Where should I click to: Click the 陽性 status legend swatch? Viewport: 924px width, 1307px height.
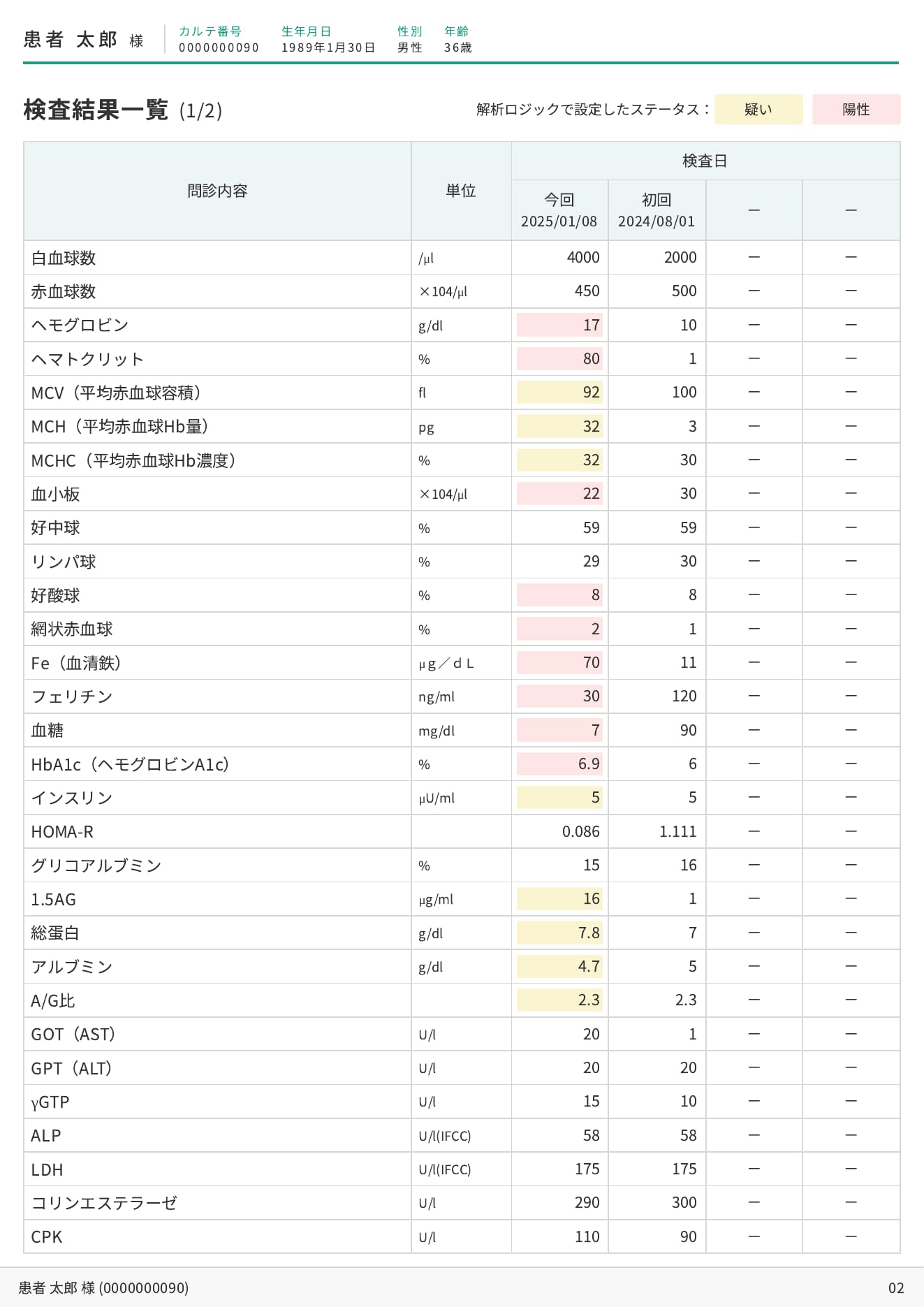coord(856,110)
